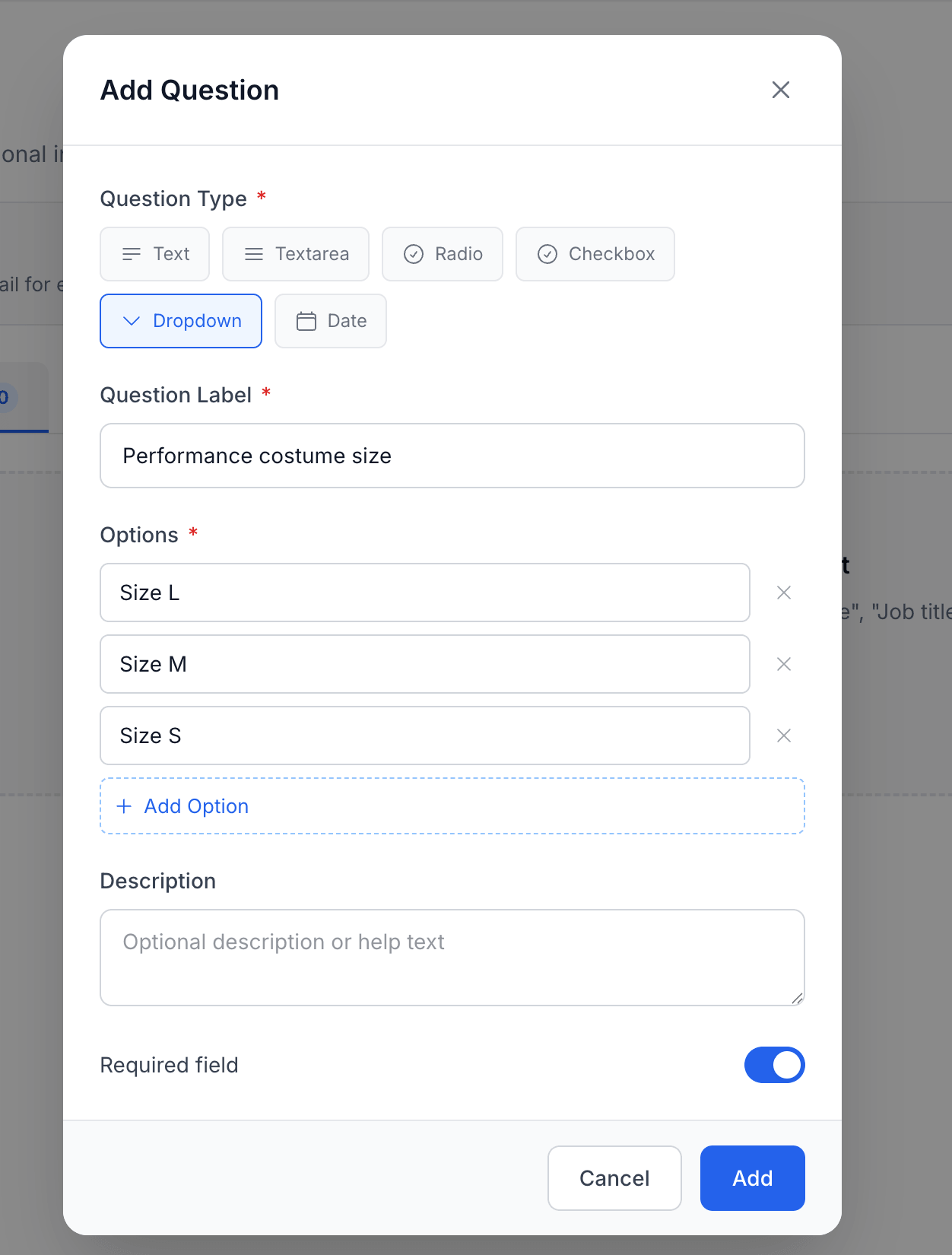This screenshot has width=952, height=1255.
Task: Click the plus icon on Add Option
Action: [x=123, y=805]
